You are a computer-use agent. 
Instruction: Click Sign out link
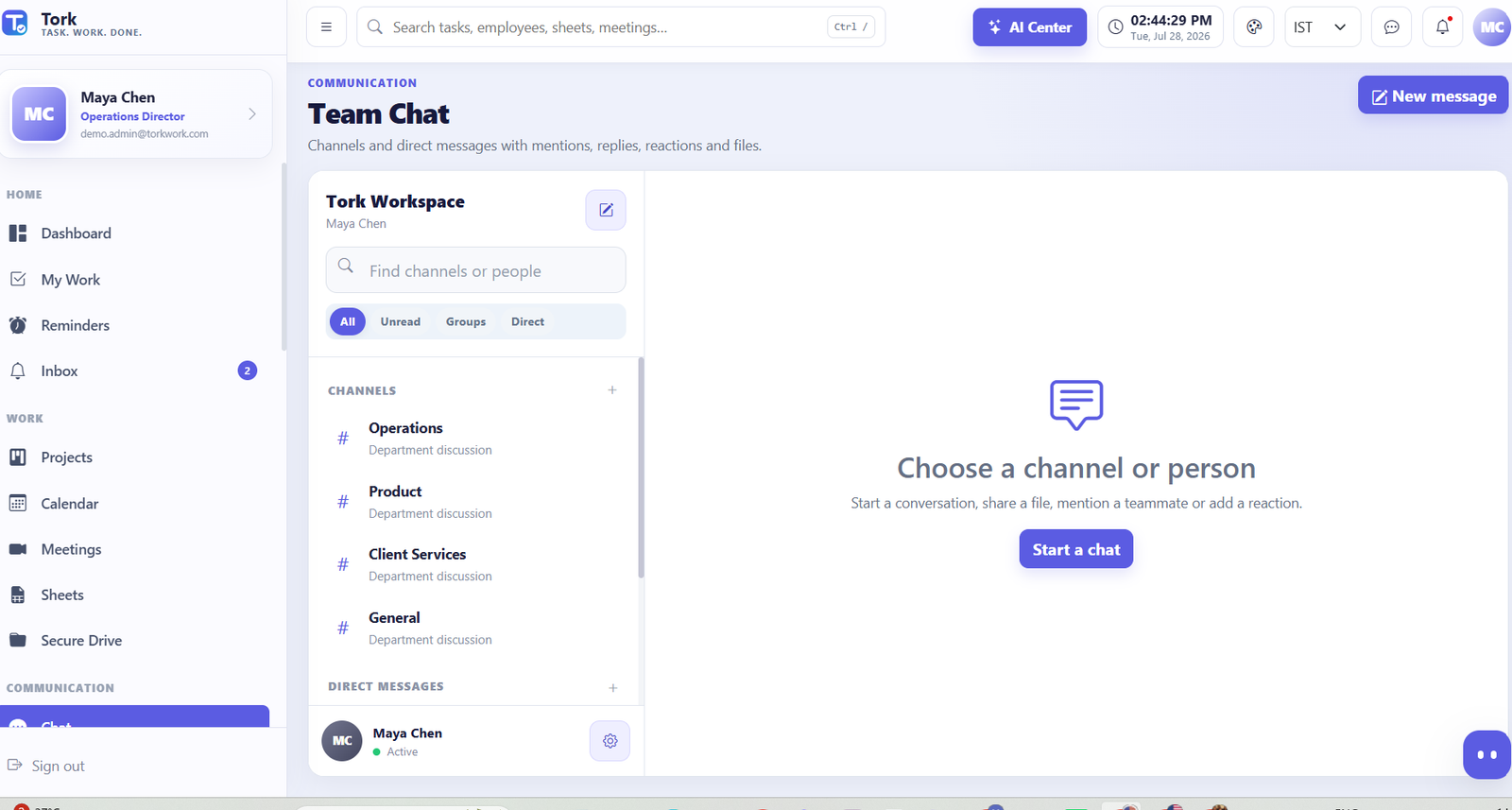(58, 766)
